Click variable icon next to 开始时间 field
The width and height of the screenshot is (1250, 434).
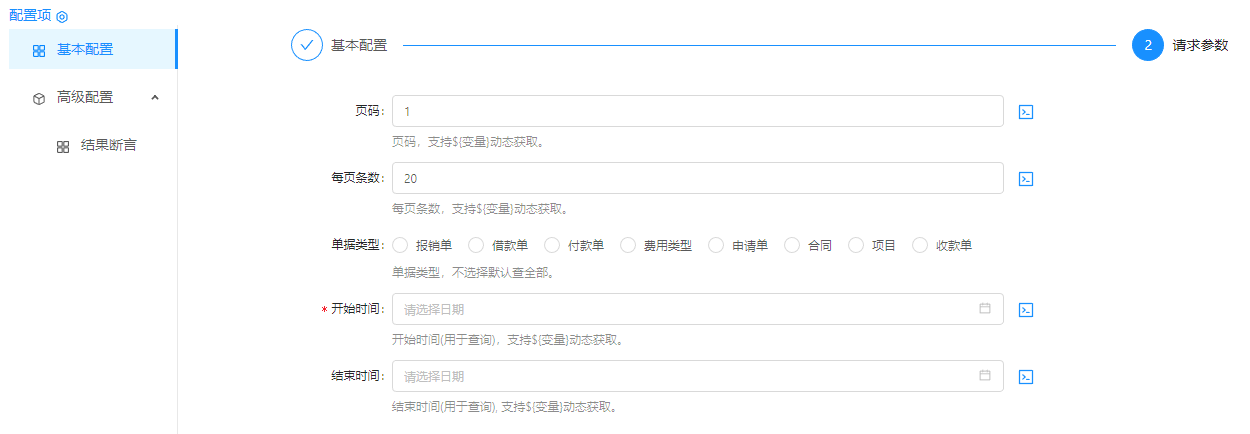(1025, 310)
